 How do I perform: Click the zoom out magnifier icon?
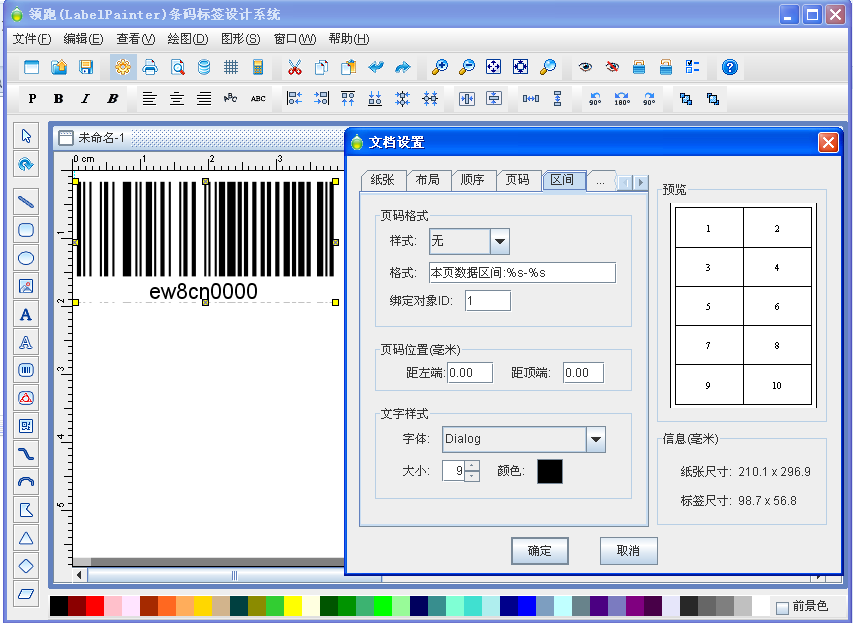(467, 67)
